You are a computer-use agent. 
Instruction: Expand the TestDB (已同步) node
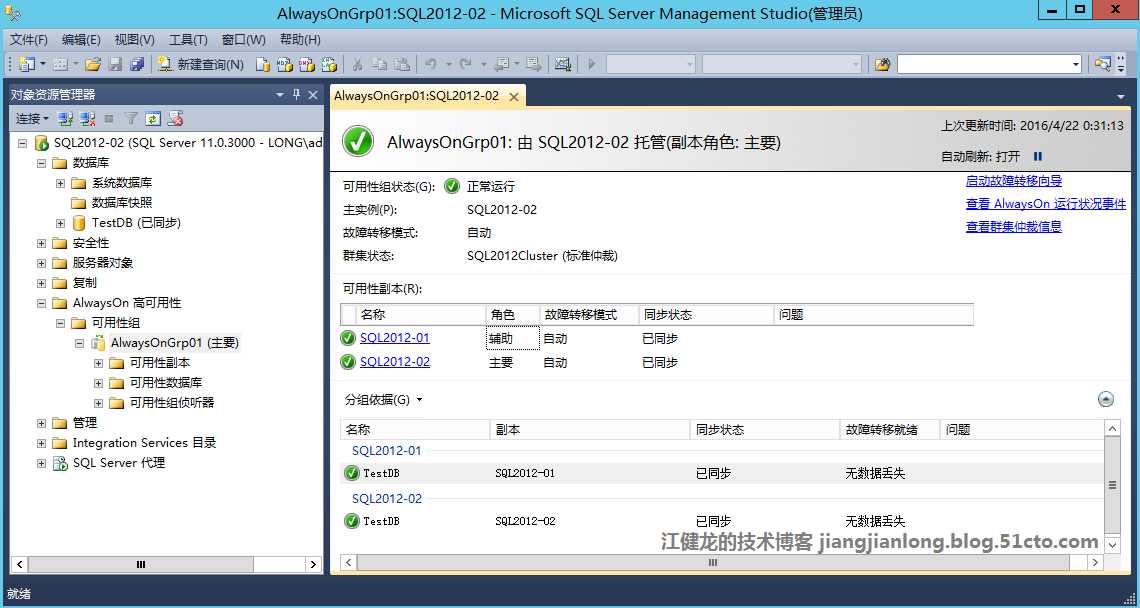60,223
